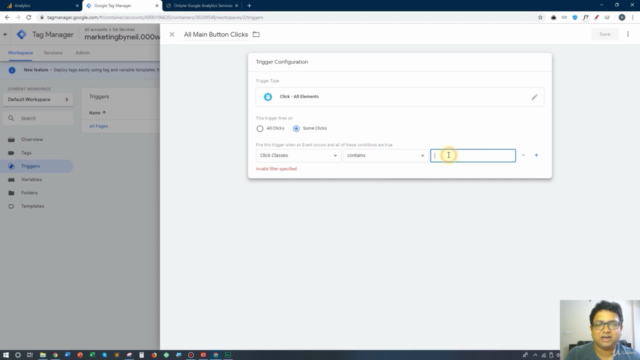Click the Invalid filter specified error text
This screenshot has width=640, height=360.
276,169
